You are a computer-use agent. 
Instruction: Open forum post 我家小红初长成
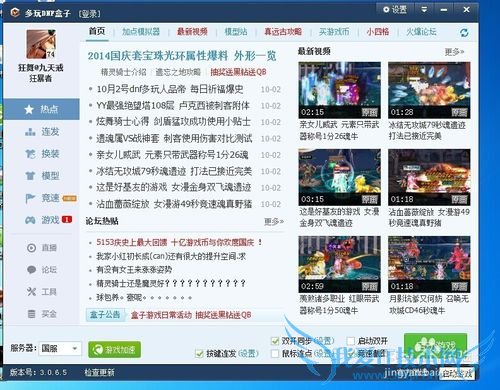click(171, 256)
